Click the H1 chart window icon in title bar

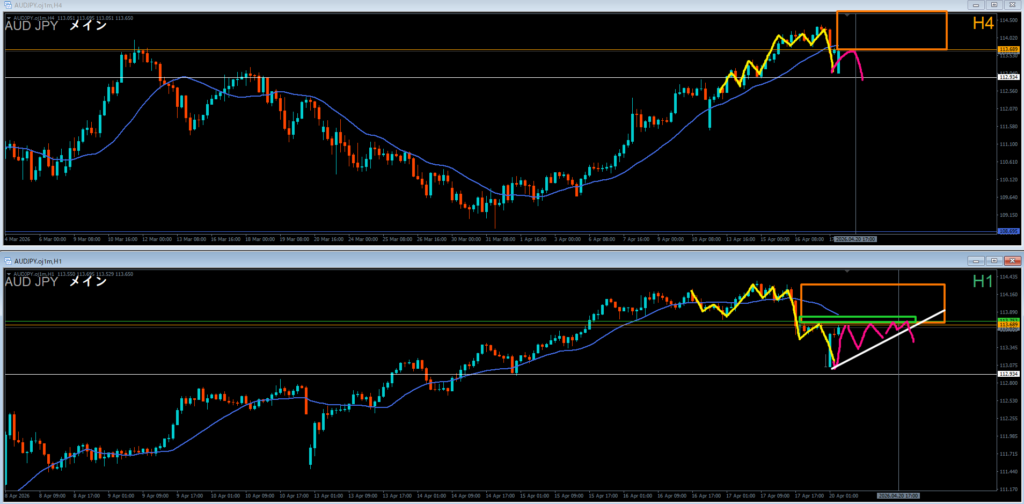tap(8, 261)
